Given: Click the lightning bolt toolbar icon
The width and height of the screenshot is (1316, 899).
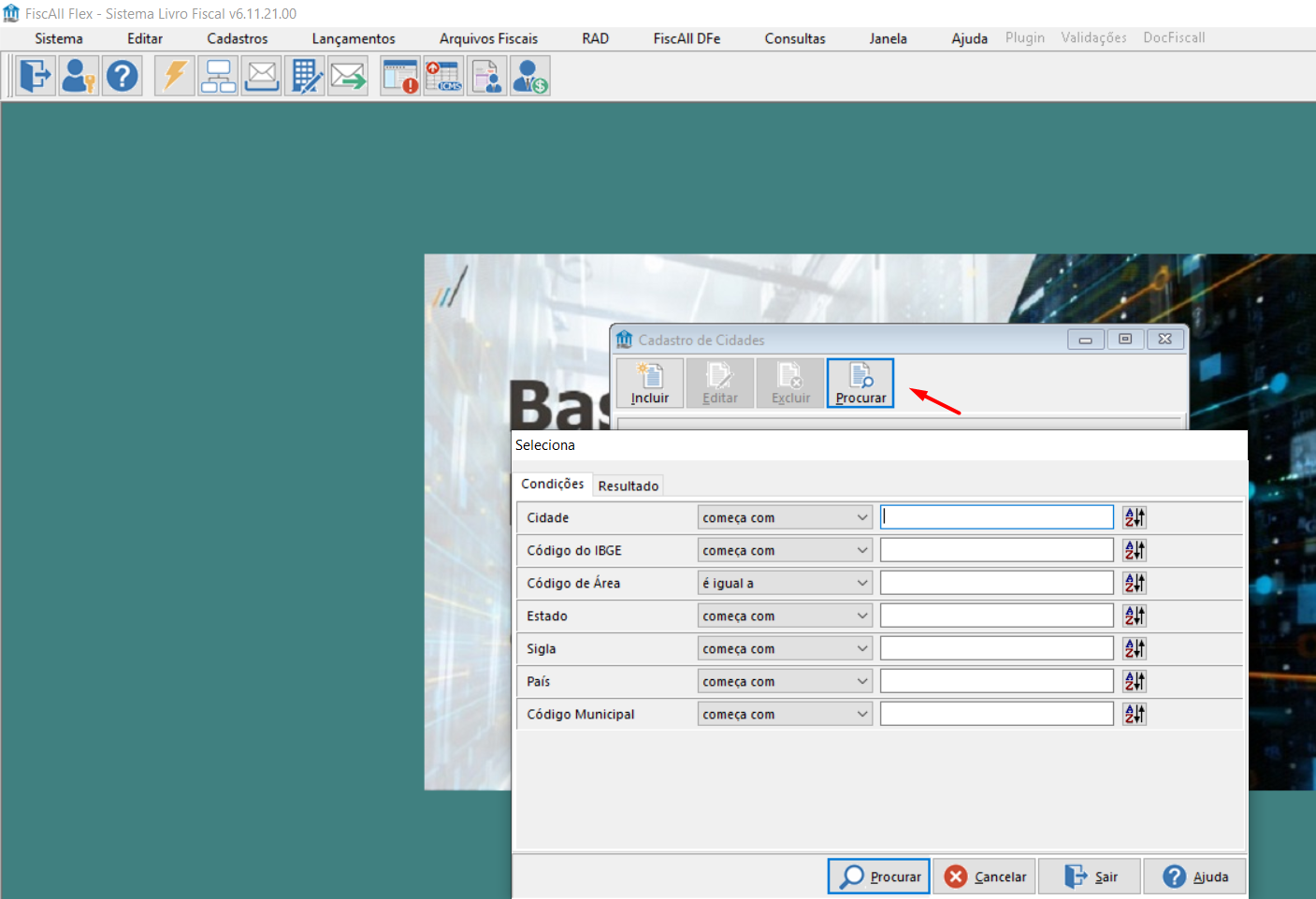Looking at the screenshot, I should tap(175, 76).
